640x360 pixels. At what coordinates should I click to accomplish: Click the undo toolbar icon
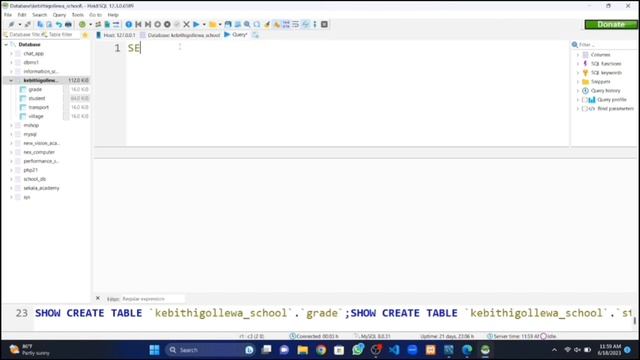(x=59, y=24)
